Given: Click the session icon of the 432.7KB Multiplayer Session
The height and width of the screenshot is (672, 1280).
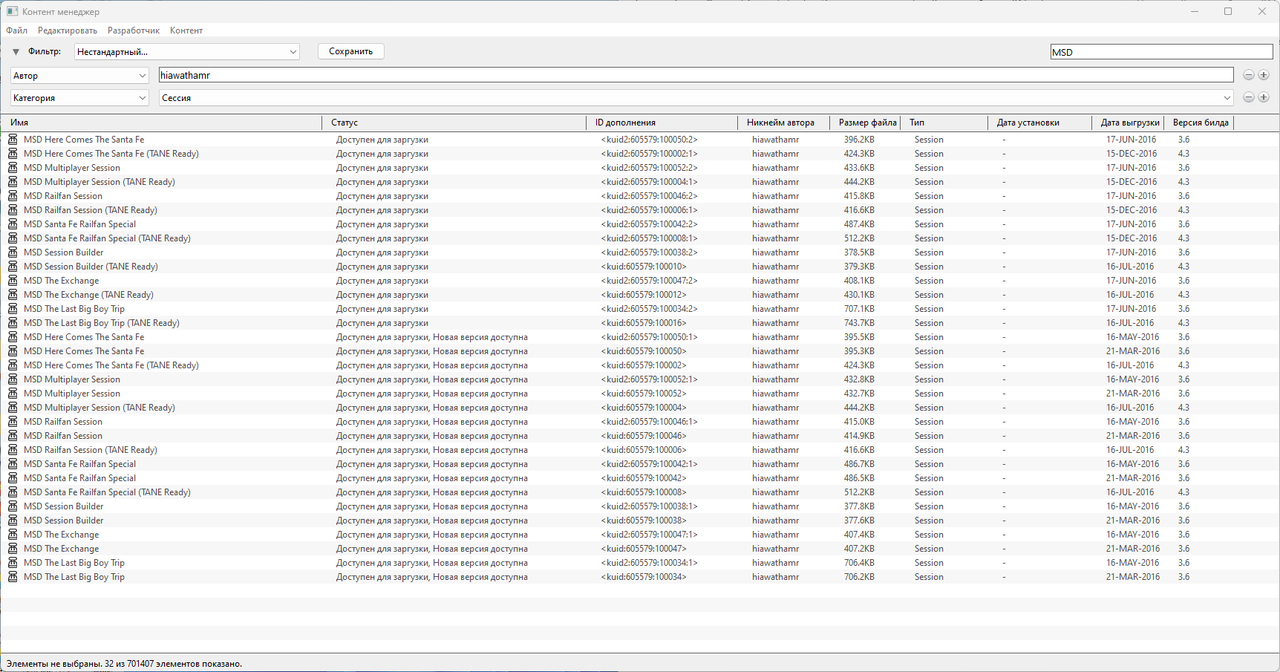Looking at the screenshot, I should (x=14, y=393).
